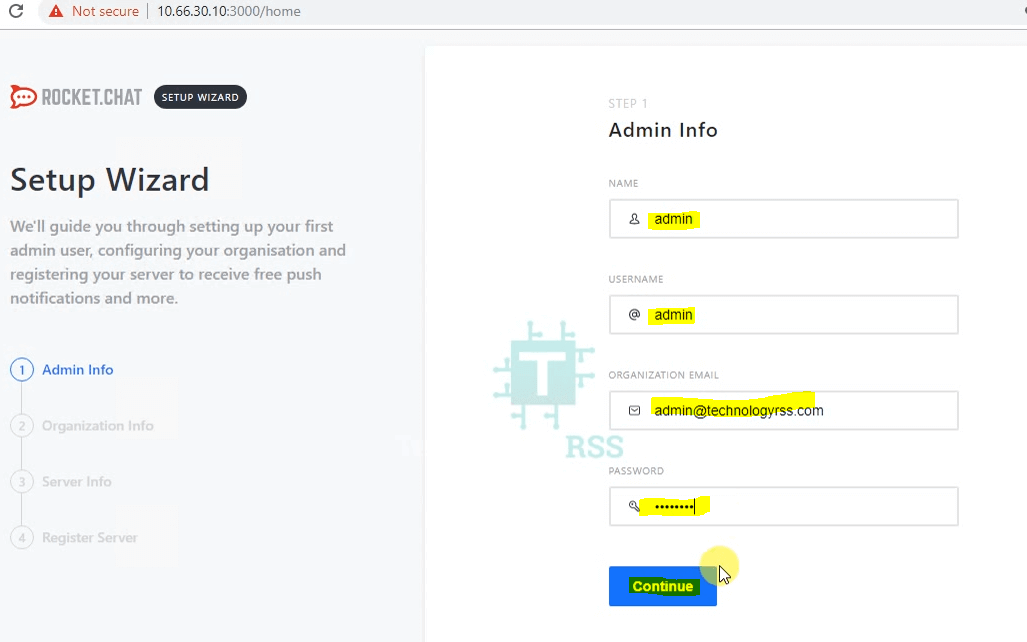Click the key icon in Password field
This screenshot has height=642, width=1027.
pyautogui.click(x=634, y=507)
